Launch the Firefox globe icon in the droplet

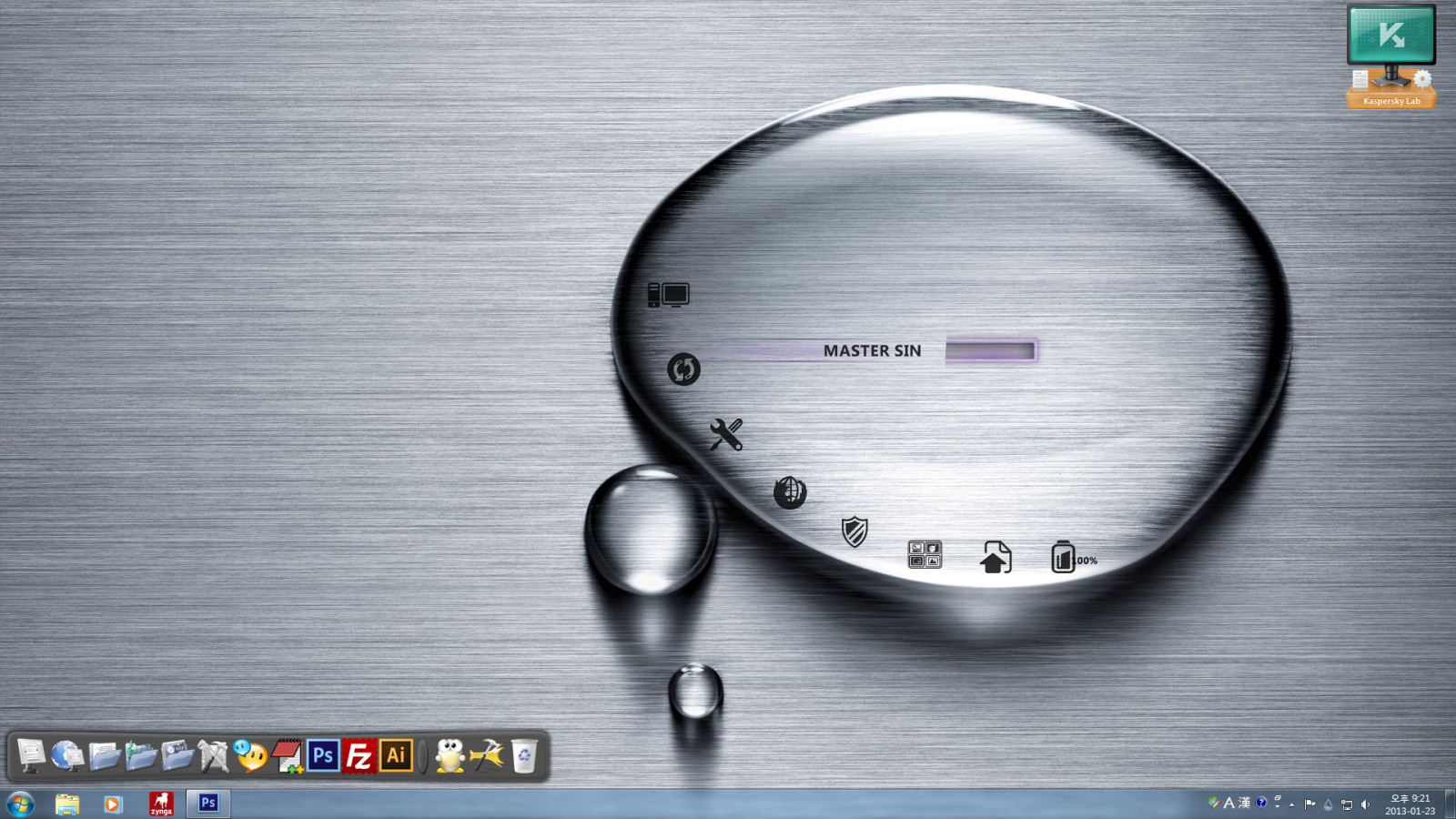[789, 492]
